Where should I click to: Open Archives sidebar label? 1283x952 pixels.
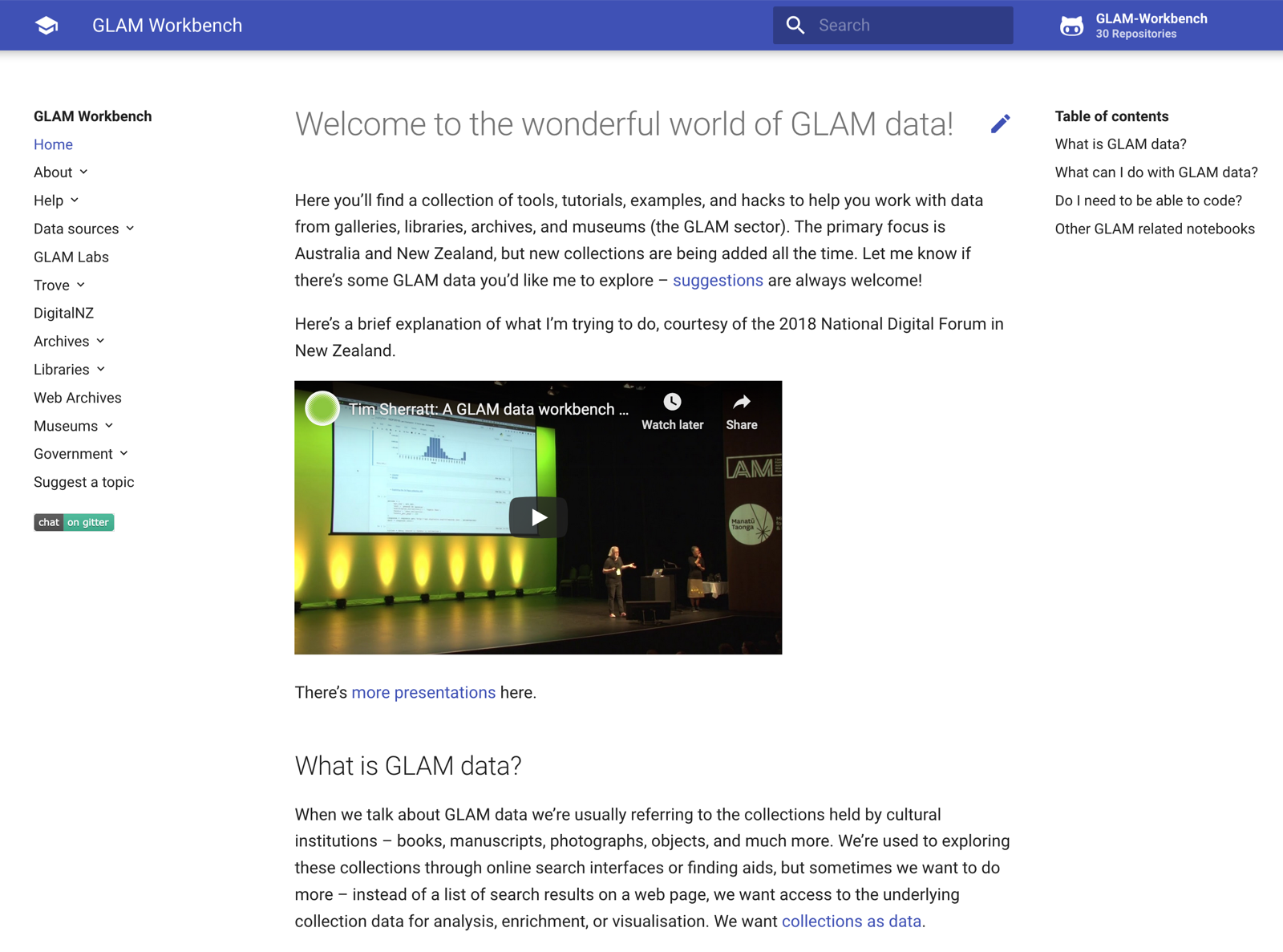coord(62,341)
